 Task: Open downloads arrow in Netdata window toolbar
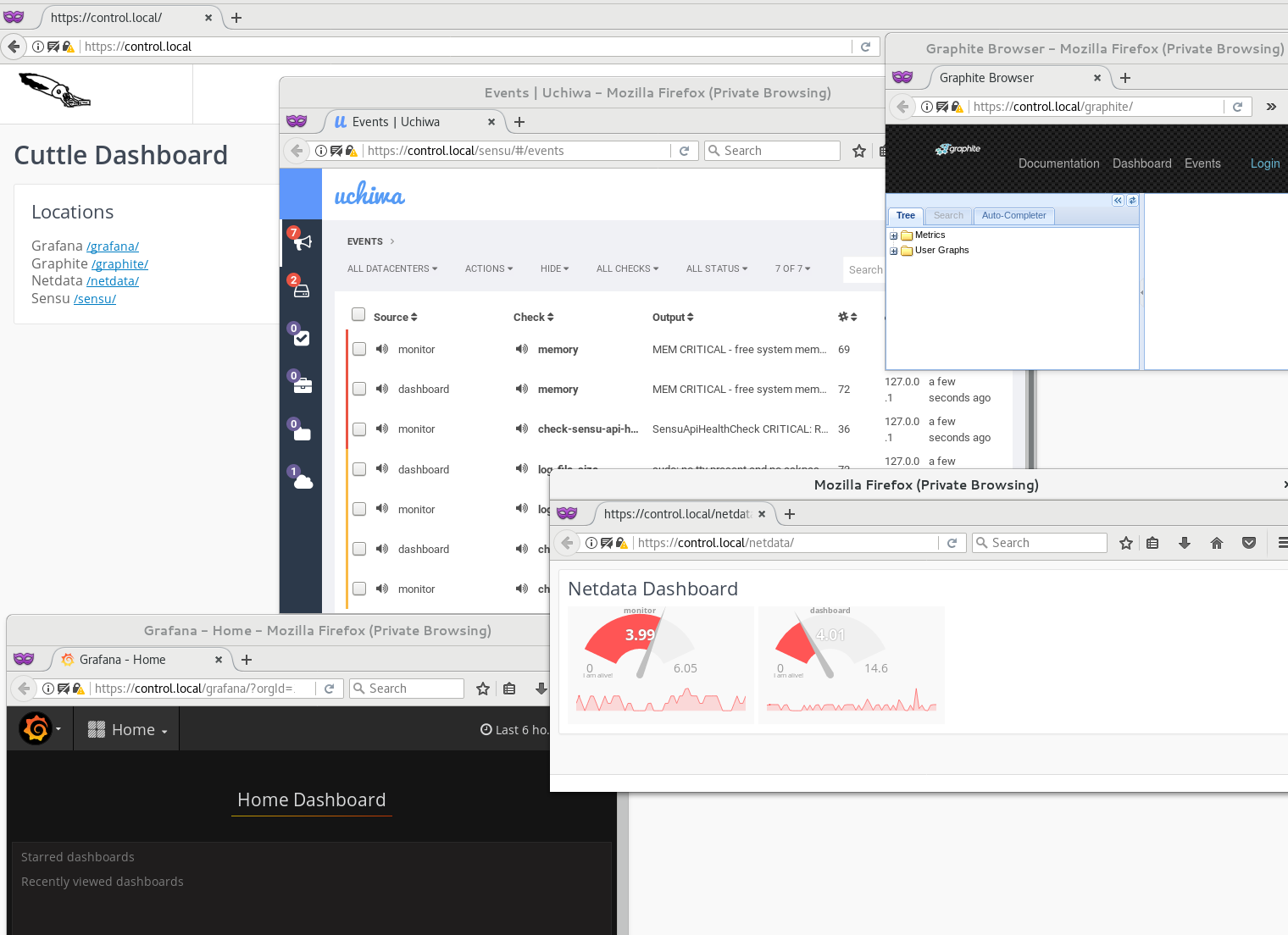(1185, 543)
